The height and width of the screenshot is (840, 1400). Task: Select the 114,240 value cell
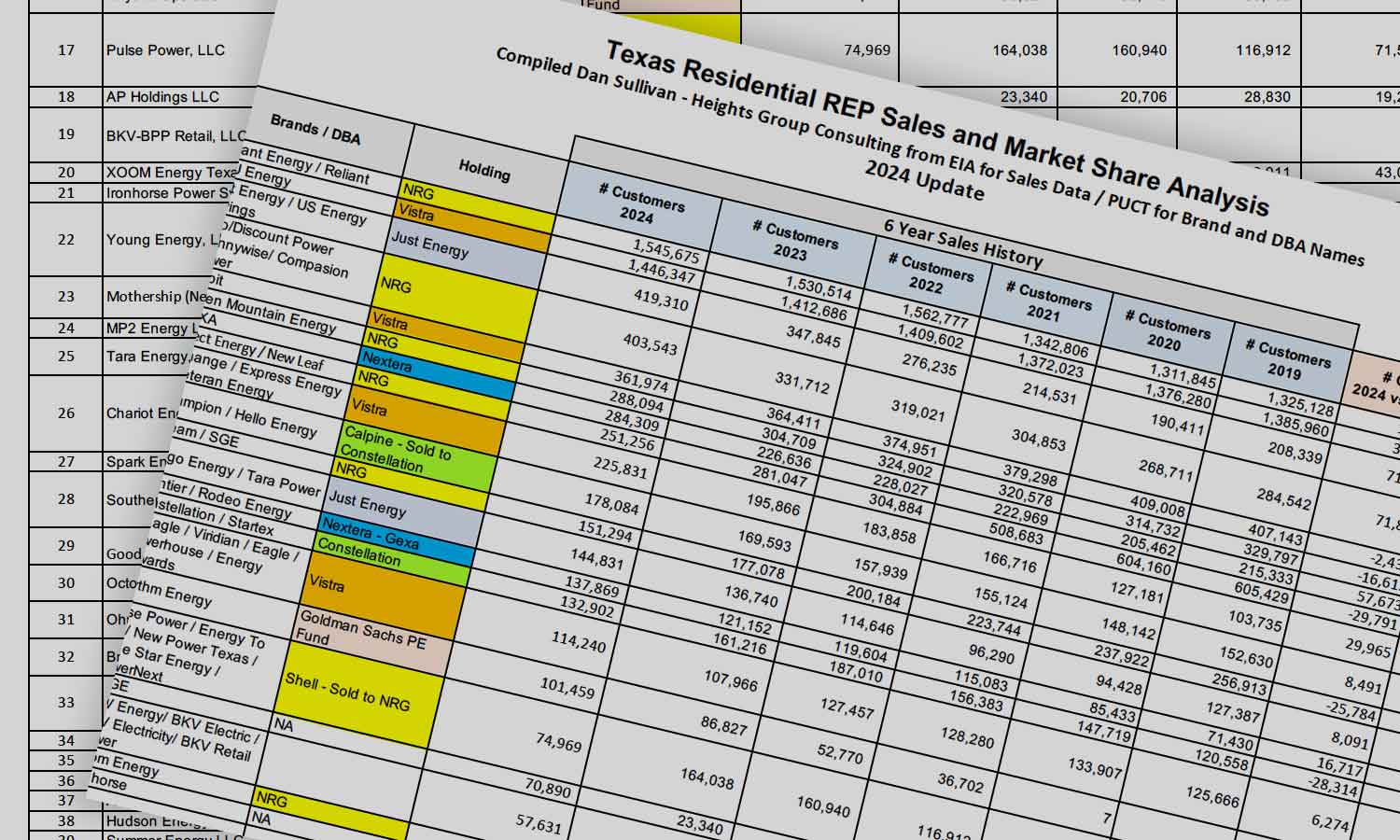coord(578,641)
